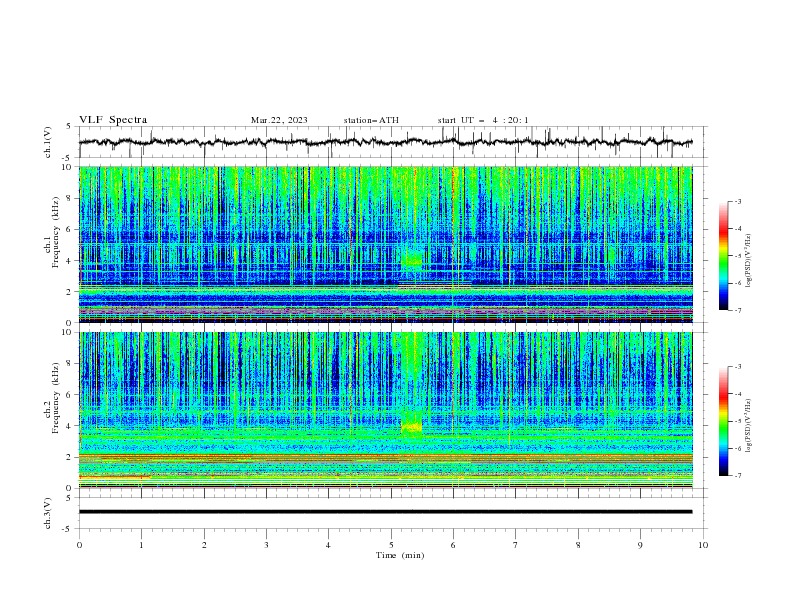Click the 'station=ATH' label
The height and width of the screenshot is (612, 792).
(371, 120)
